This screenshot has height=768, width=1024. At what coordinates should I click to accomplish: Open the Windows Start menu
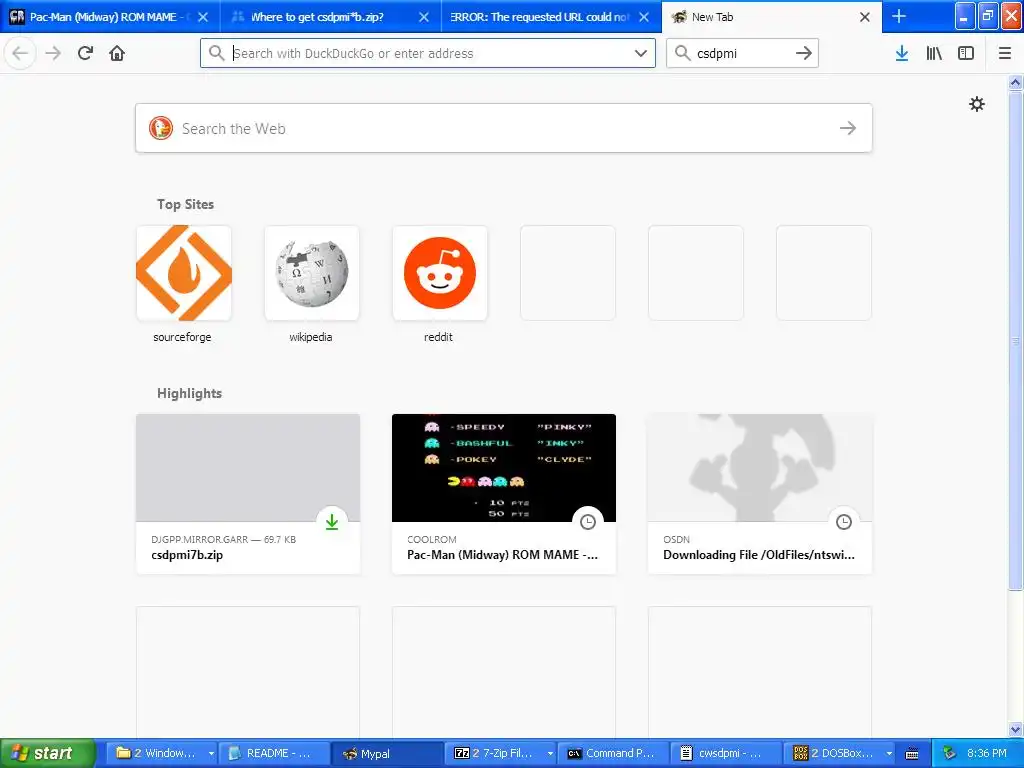coord(48,753)
